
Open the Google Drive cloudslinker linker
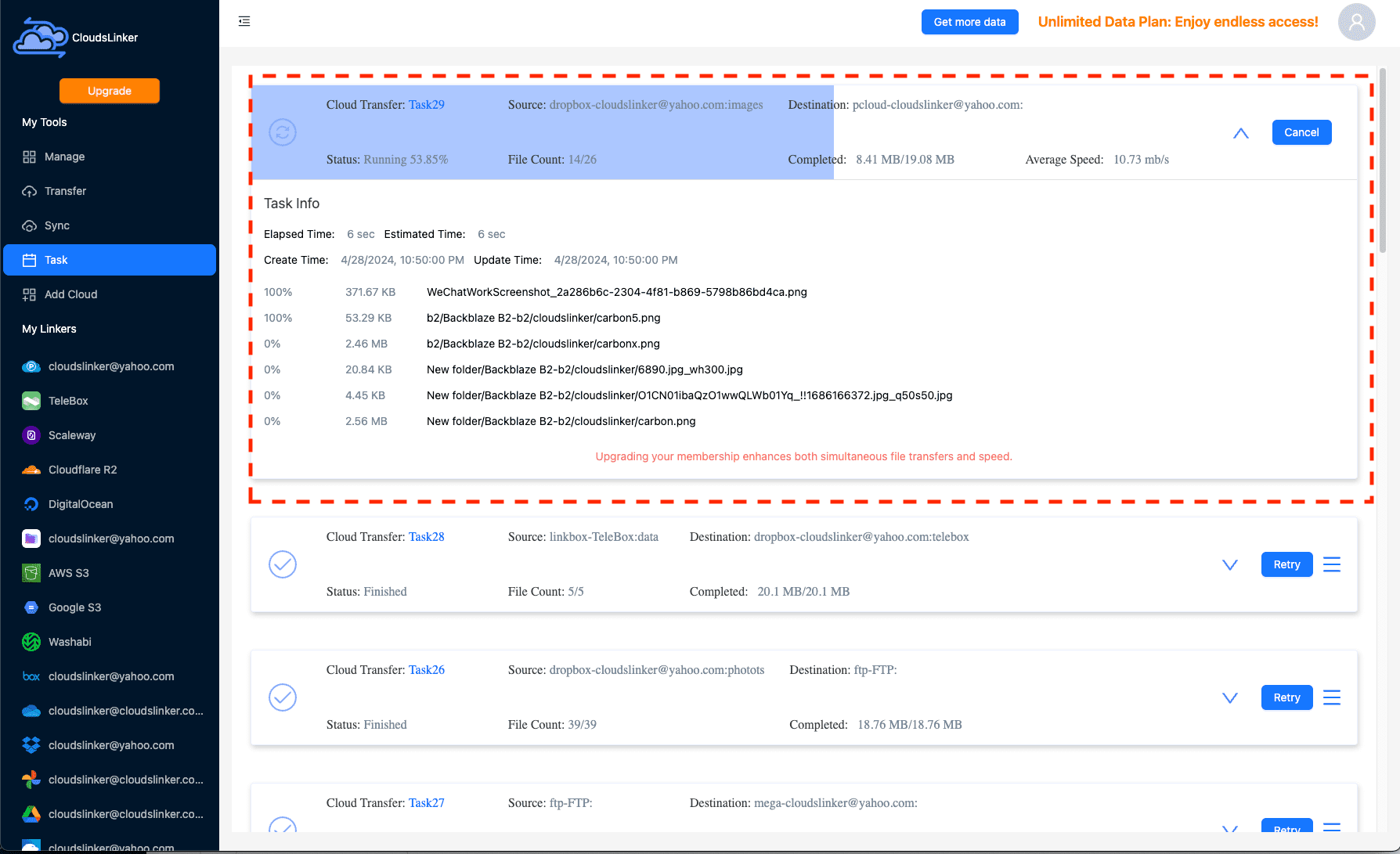pyautogui.click(x=110, y=814)
